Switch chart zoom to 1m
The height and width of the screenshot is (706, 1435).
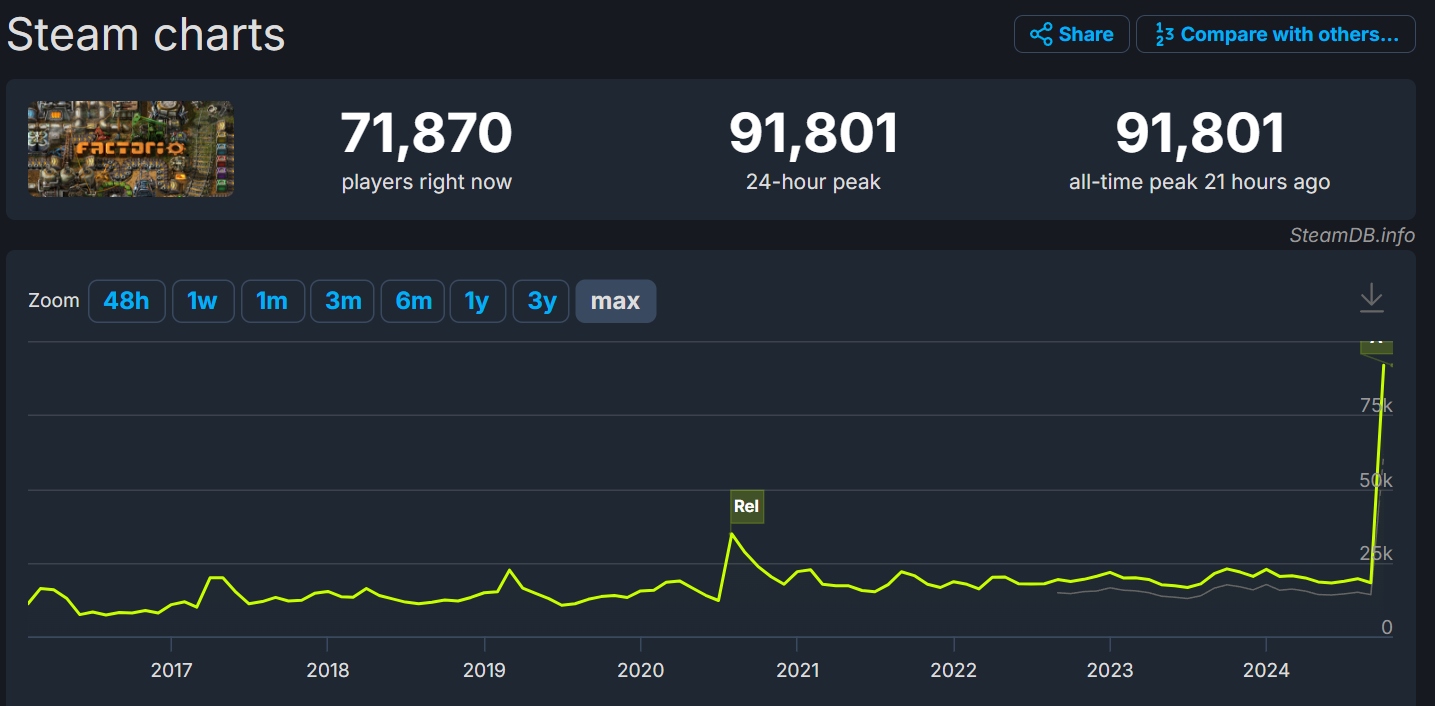tap(272, 301)
